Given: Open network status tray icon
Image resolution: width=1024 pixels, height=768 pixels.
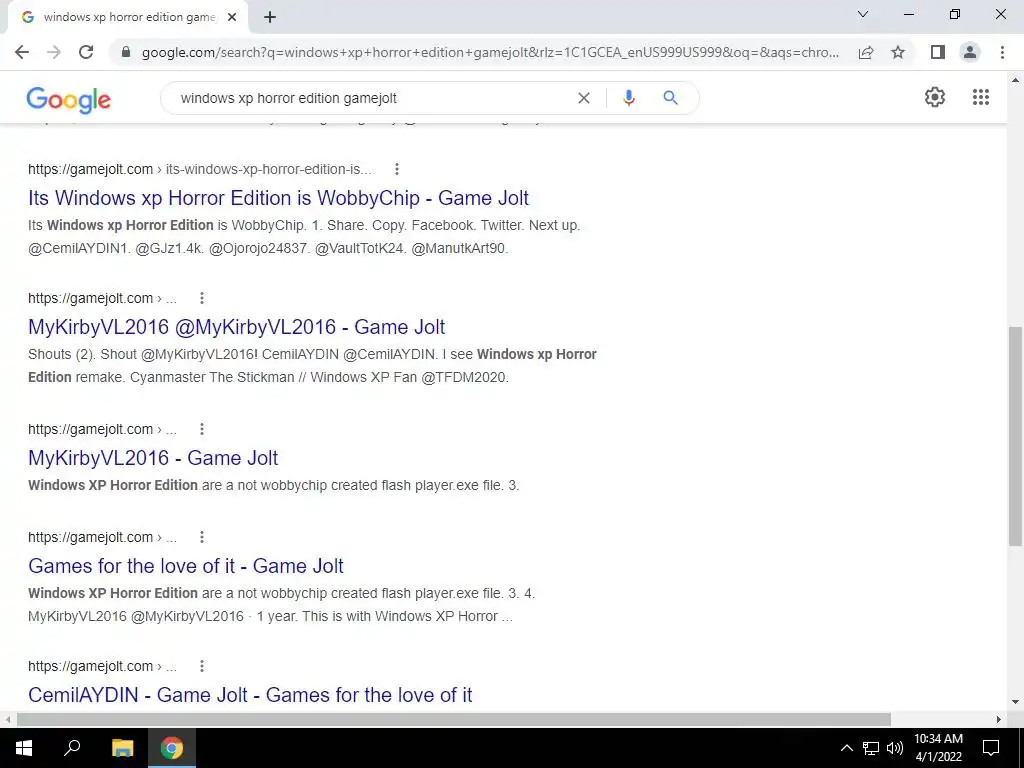Looking at the screenshot, I should 871,748.
